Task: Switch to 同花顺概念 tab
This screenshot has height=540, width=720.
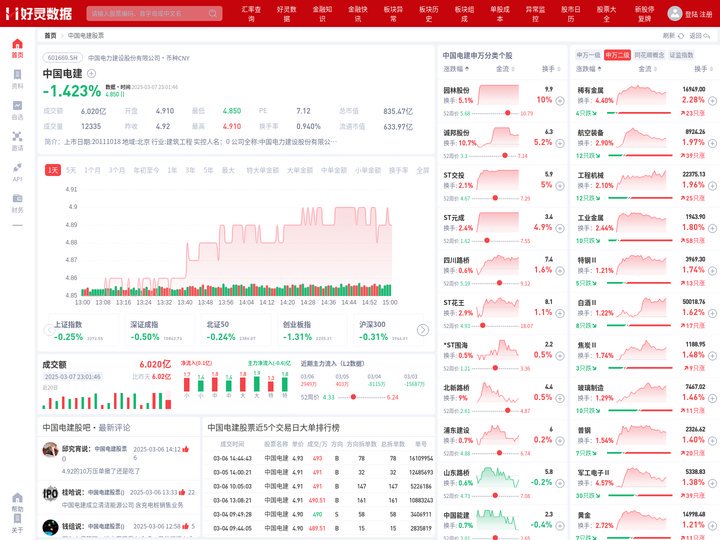Action: click(649, 55)
